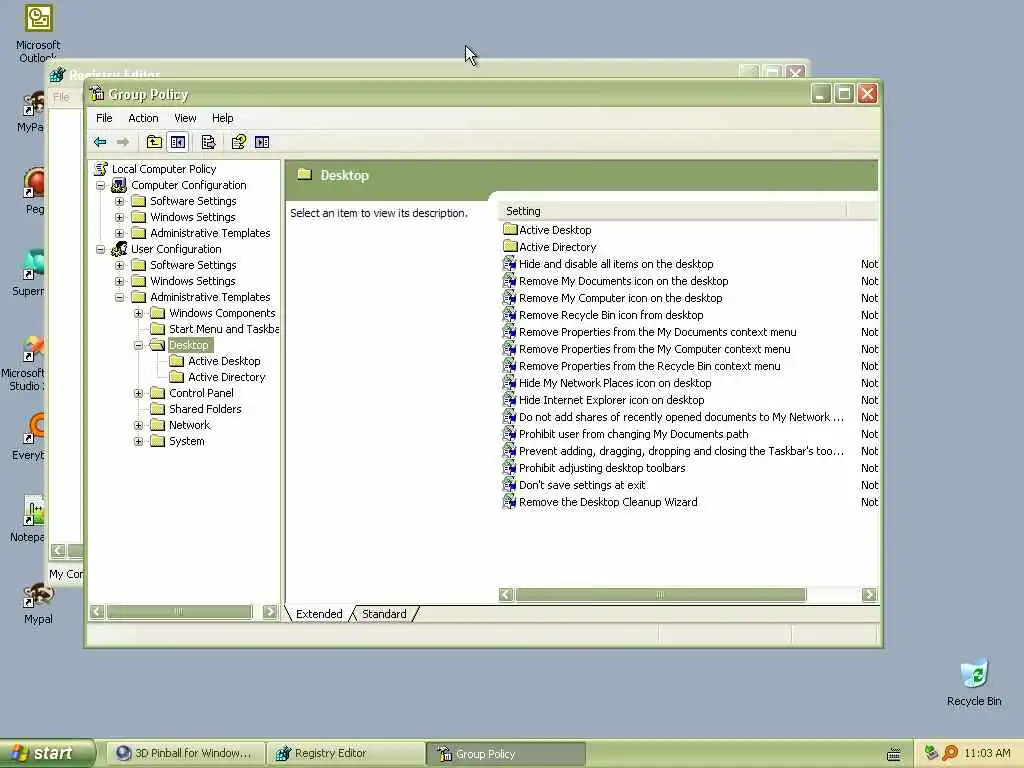Select 'Remove the Desktop Cleanup Wizard' setting
1024x768 pixels.
[x=608, y=502]
